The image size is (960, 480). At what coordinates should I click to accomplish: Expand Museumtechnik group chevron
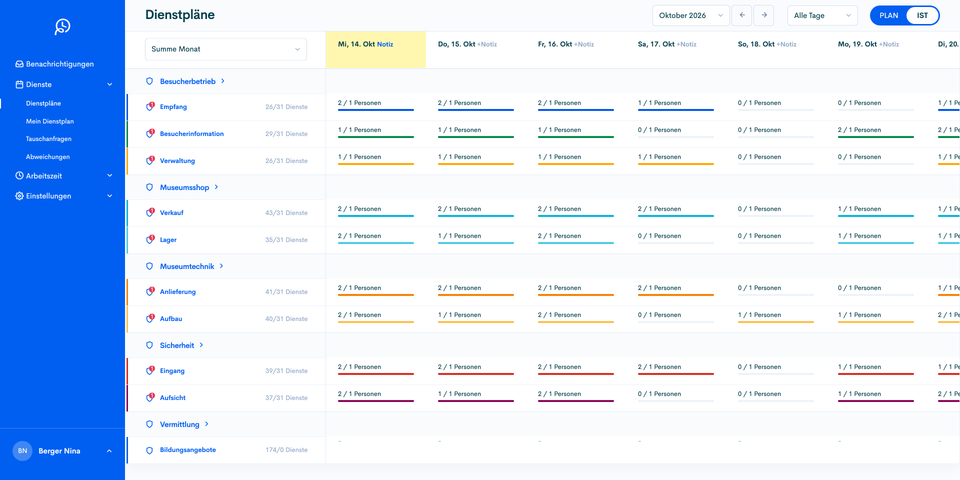coord(222,266)
